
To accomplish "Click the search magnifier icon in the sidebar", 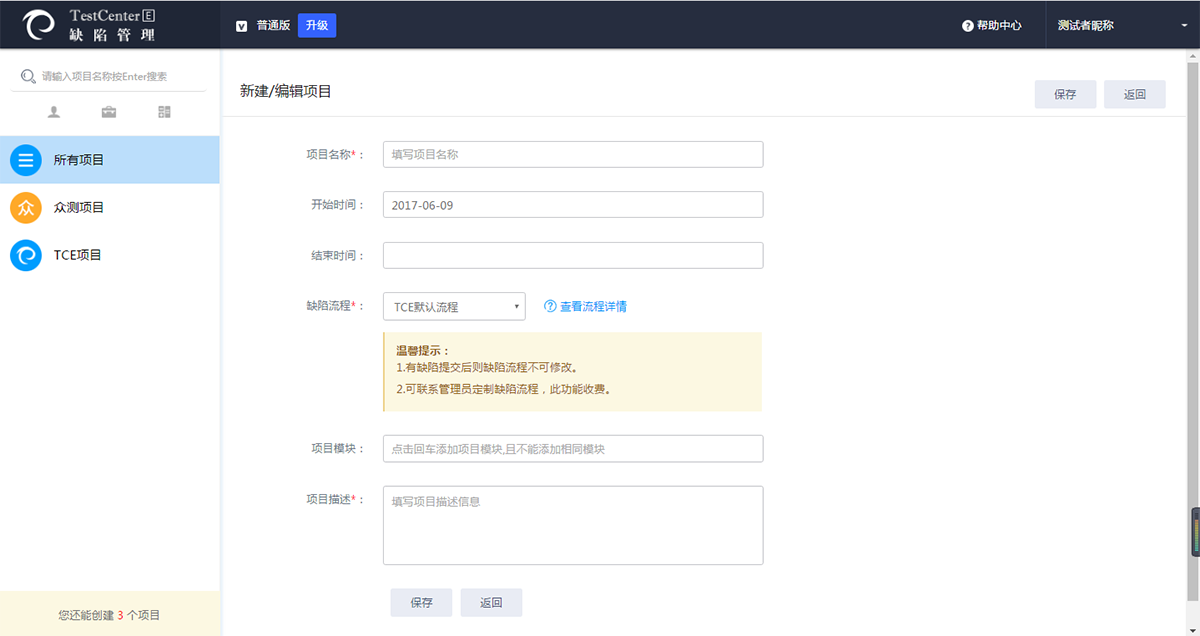I will [x=28, y=76].
